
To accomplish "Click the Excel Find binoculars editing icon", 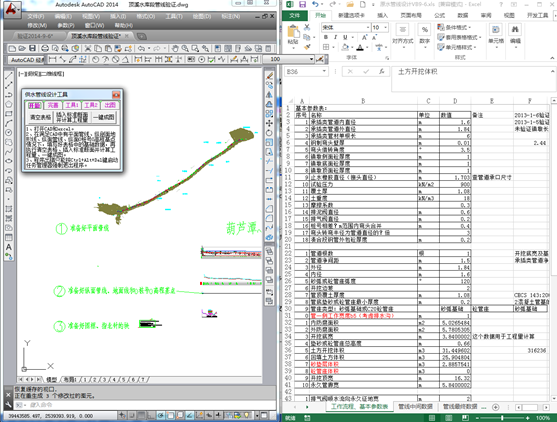I will pos(515,29).
